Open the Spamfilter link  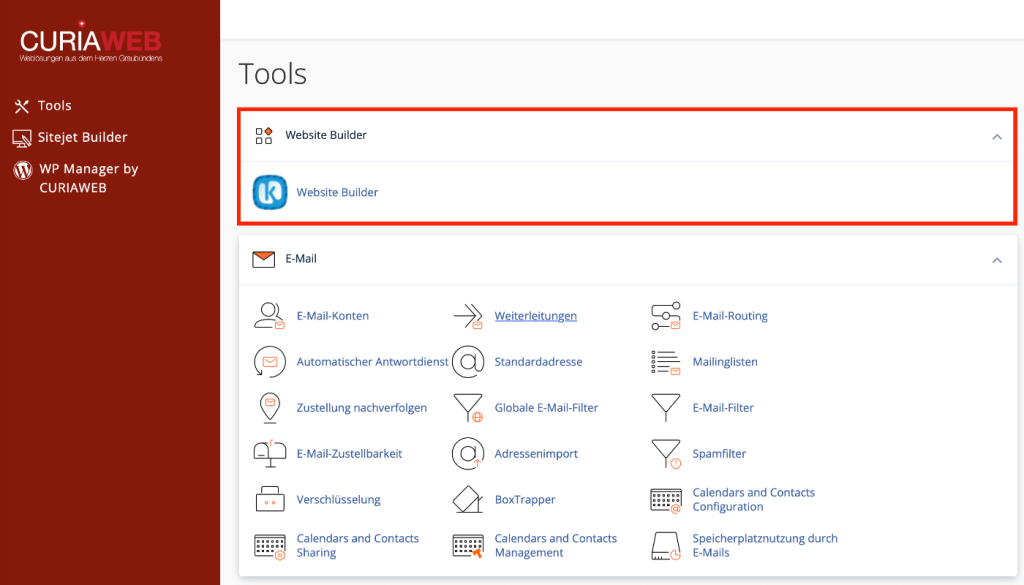point(719,454)
